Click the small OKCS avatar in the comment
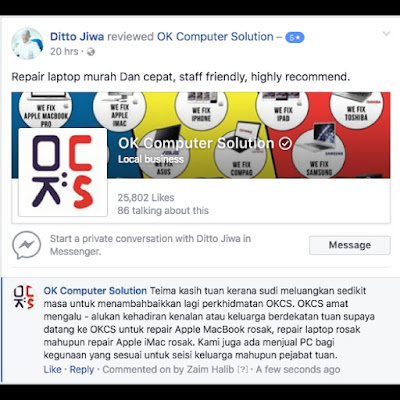 pyautogui.click(x=24, y=297)
